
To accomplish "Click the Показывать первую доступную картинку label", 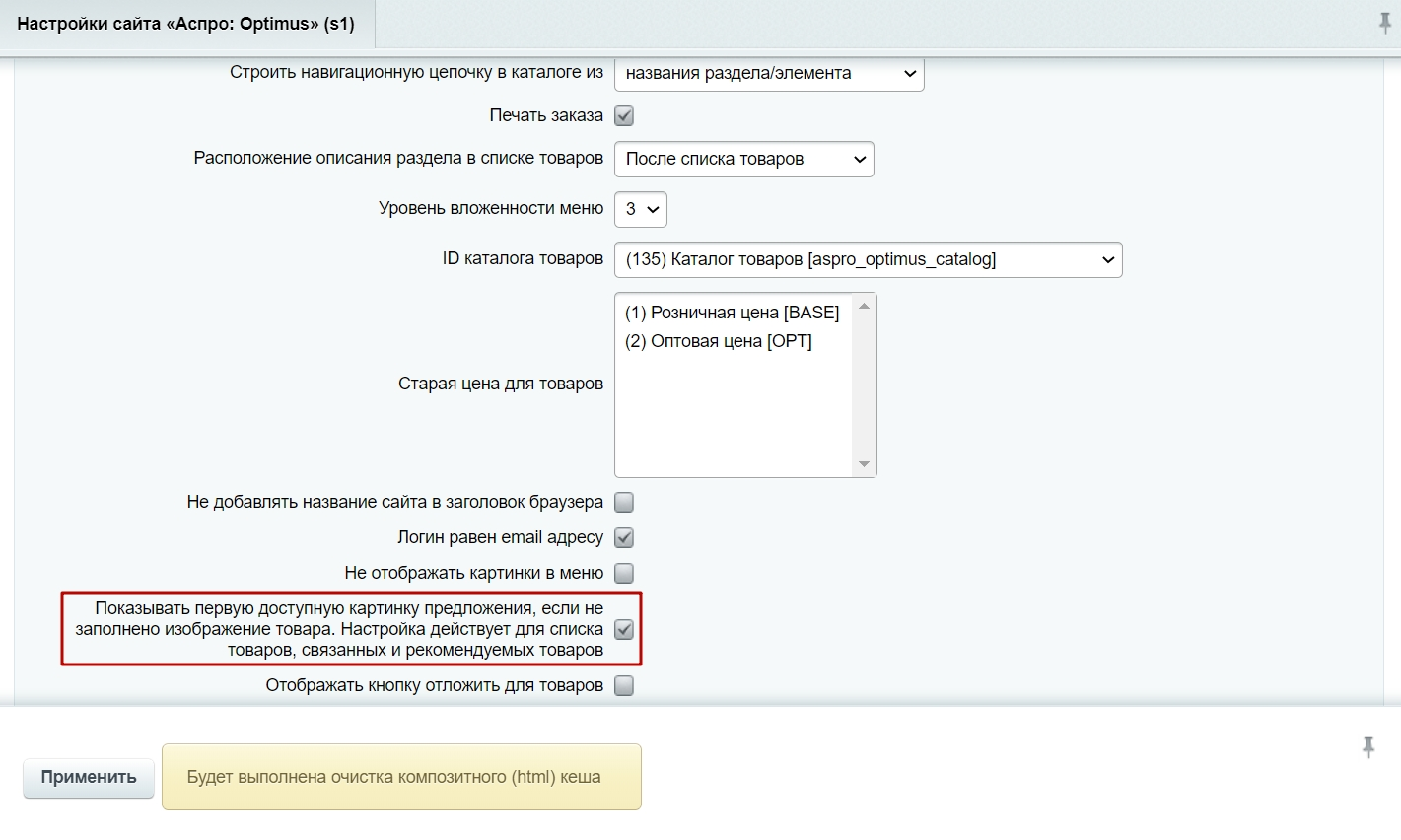I will click(339, 629).
